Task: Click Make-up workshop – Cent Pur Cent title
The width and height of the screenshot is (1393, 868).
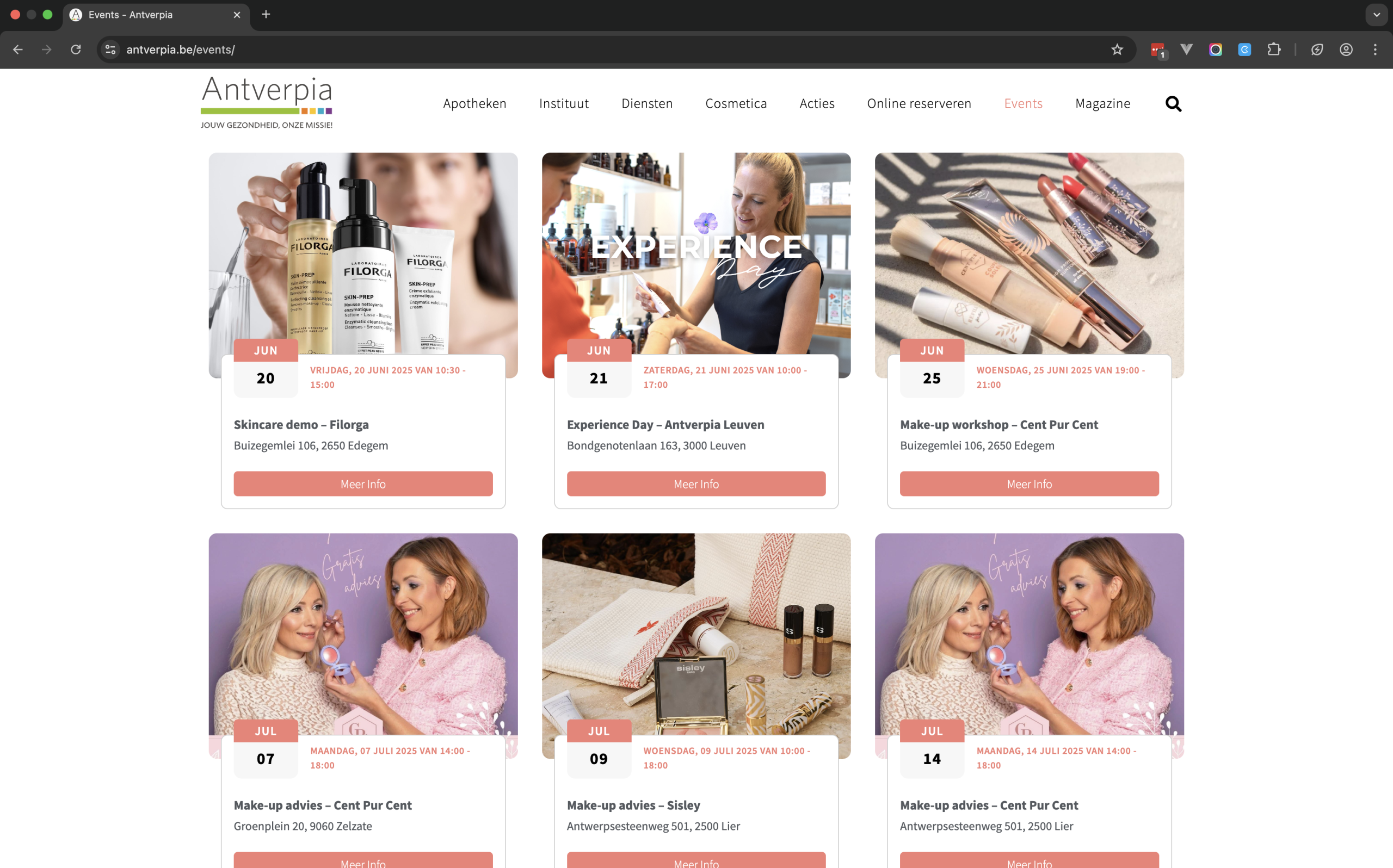Action: click(x=998, y=425)
